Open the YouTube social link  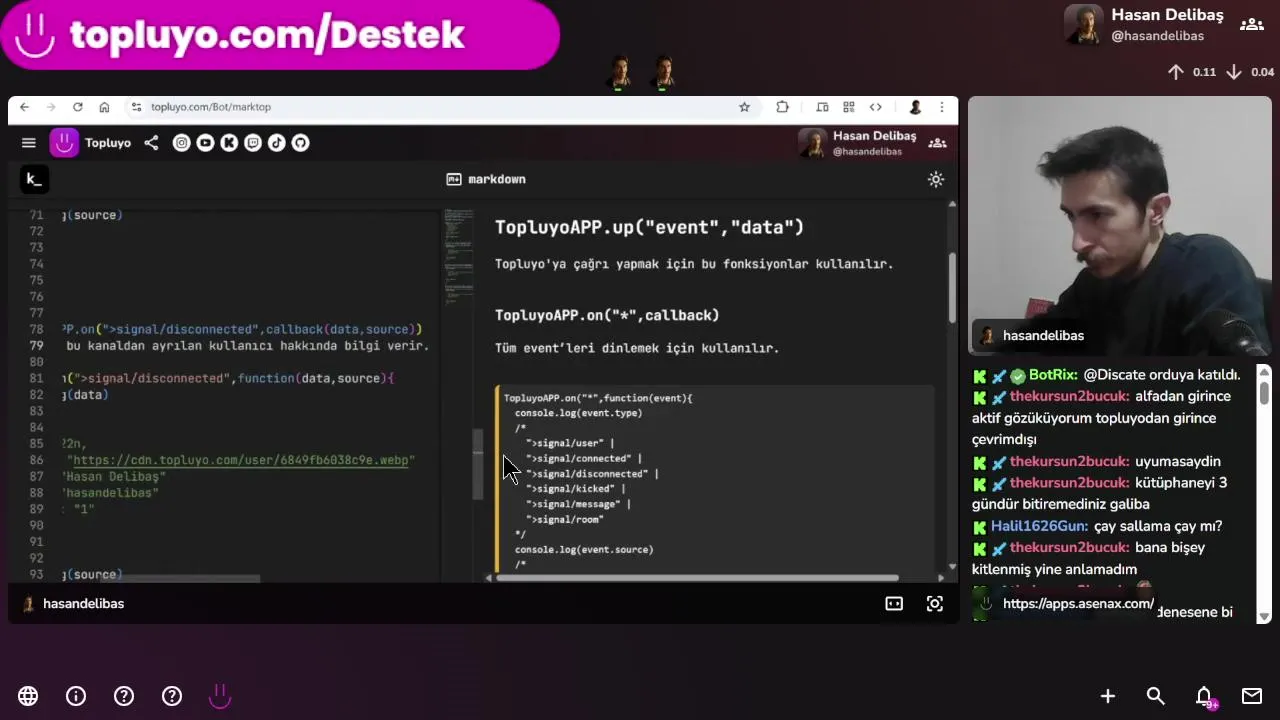205,143
